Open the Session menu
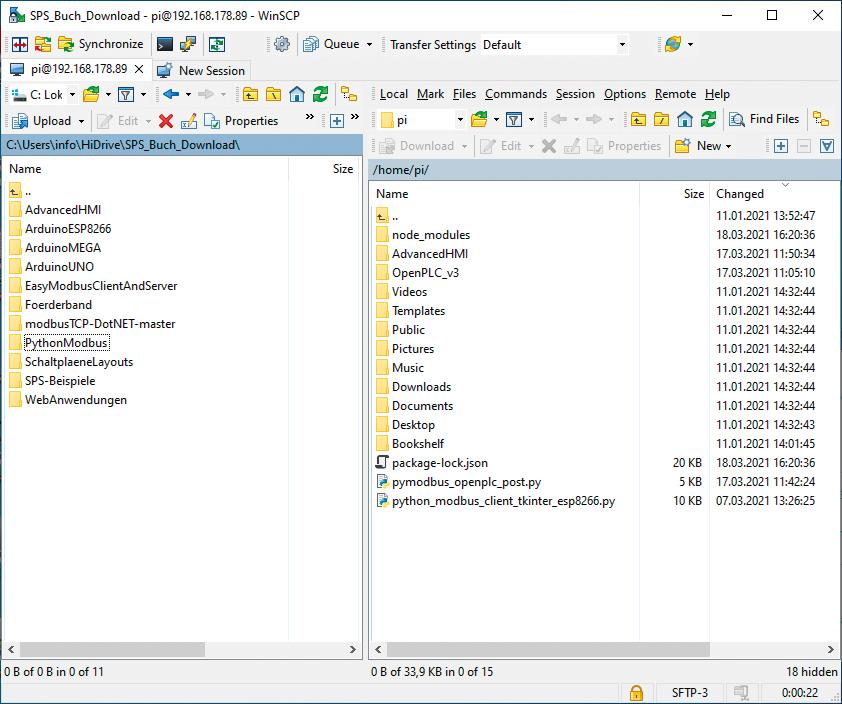Screen dimensions: 842x704 click(x=575, y=94)
